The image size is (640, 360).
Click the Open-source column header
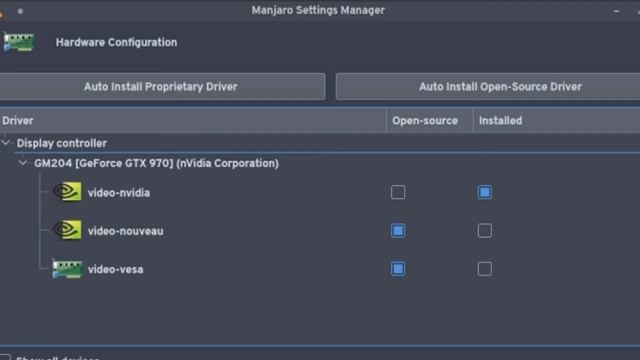coord(429,120)
